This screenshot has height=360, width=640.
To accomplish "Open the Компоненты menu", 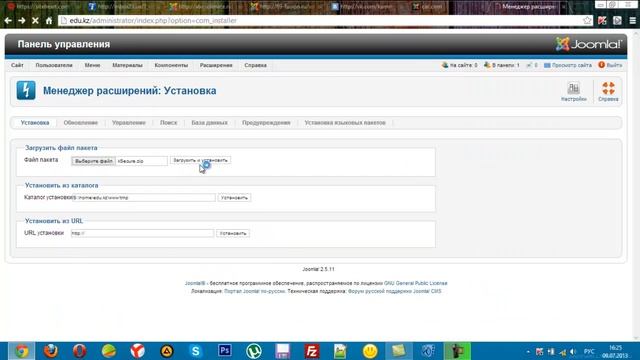I will pyautogui.click(x=171, y=65).
